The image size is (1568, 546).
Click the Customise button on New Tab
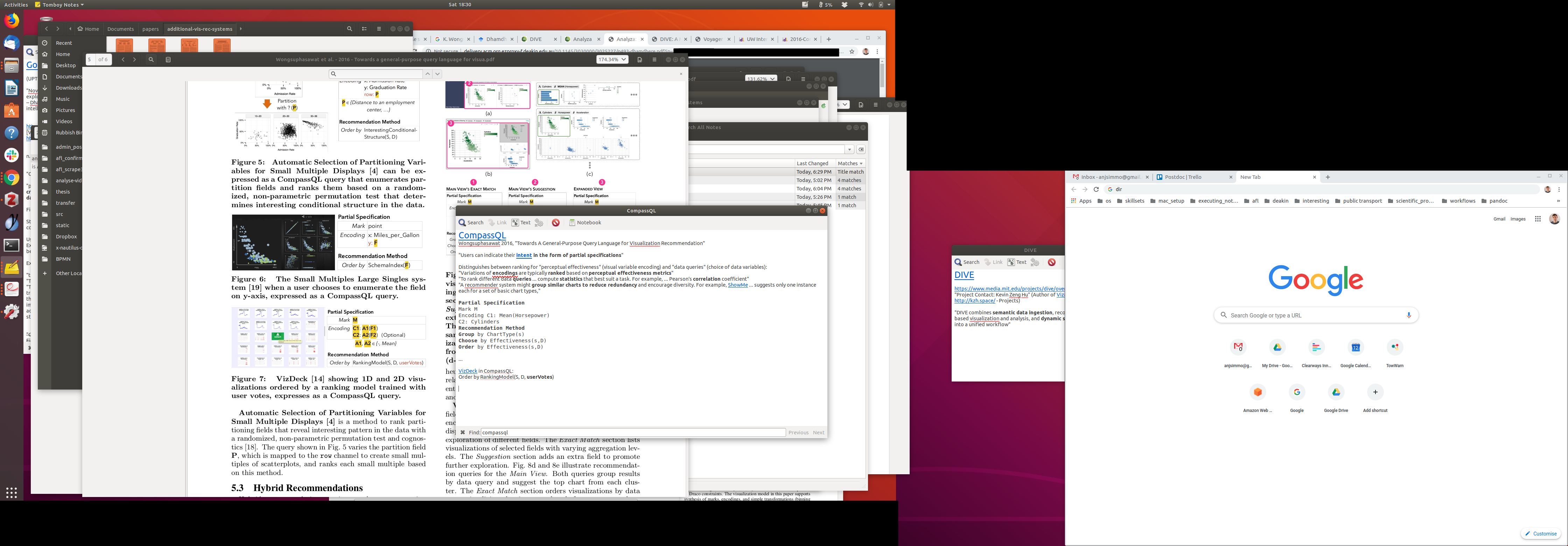(1541, 534)
